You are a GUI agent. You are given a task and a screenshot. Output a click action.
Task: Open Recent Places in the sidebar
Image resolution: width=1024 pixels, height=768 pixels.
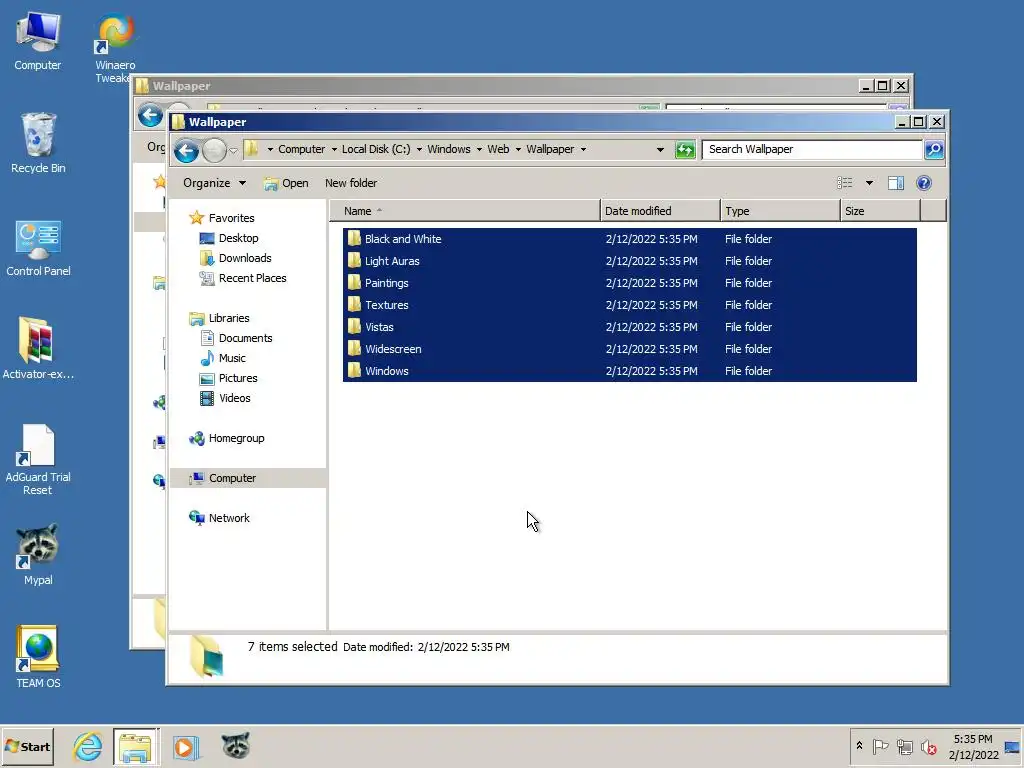tap(242, 278)
